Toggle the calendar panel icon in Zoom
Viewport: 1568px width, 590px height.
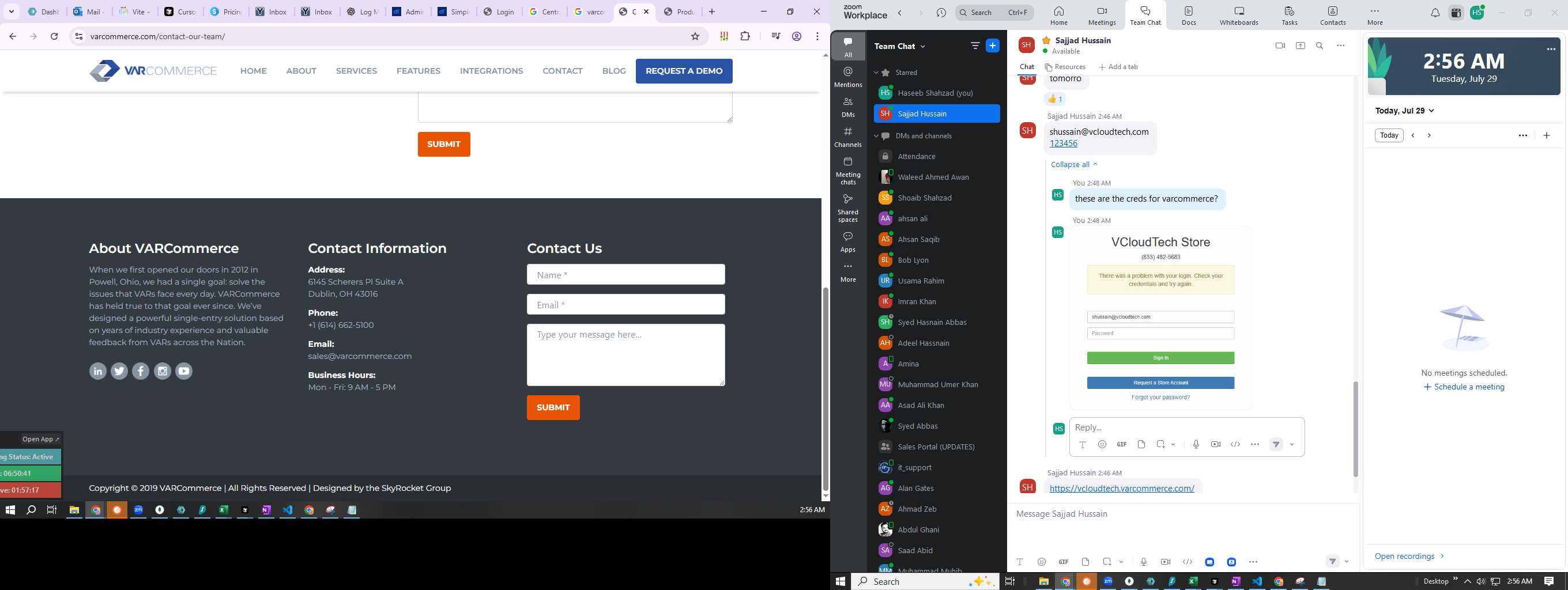point(1456,13)
